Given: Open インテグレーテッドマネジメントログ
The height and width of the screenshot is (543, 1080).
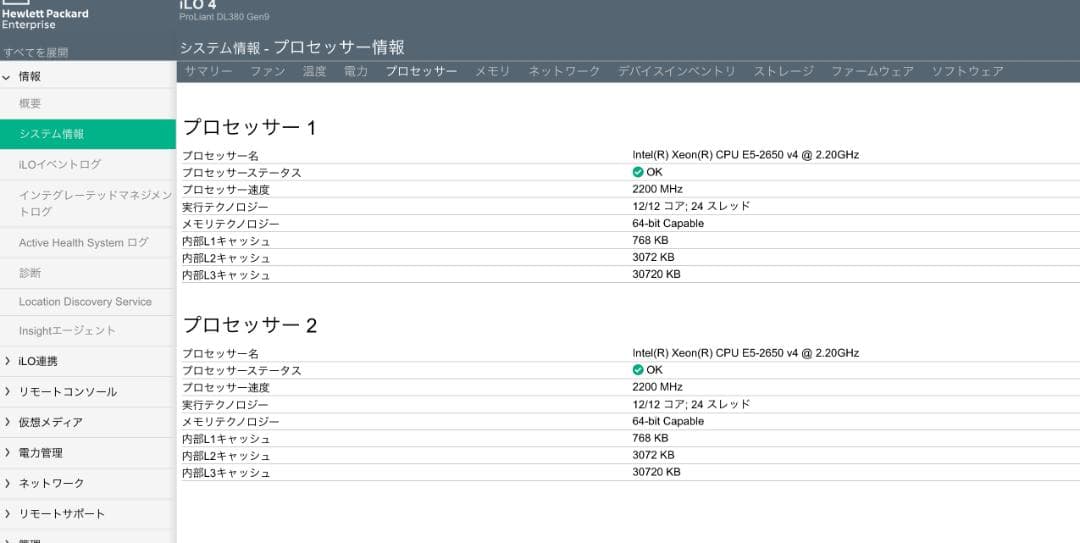Looking at the screenshot, I should click(x=87, y=203).
